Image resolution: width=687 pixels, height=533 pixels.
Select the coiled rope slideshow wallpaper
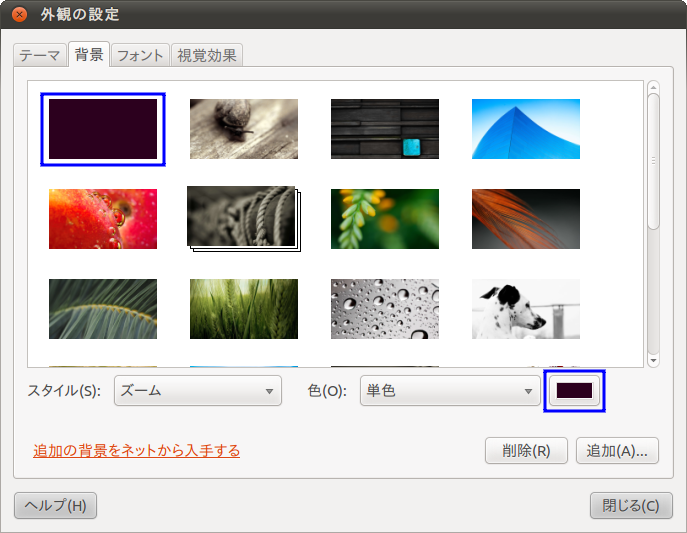244,219
